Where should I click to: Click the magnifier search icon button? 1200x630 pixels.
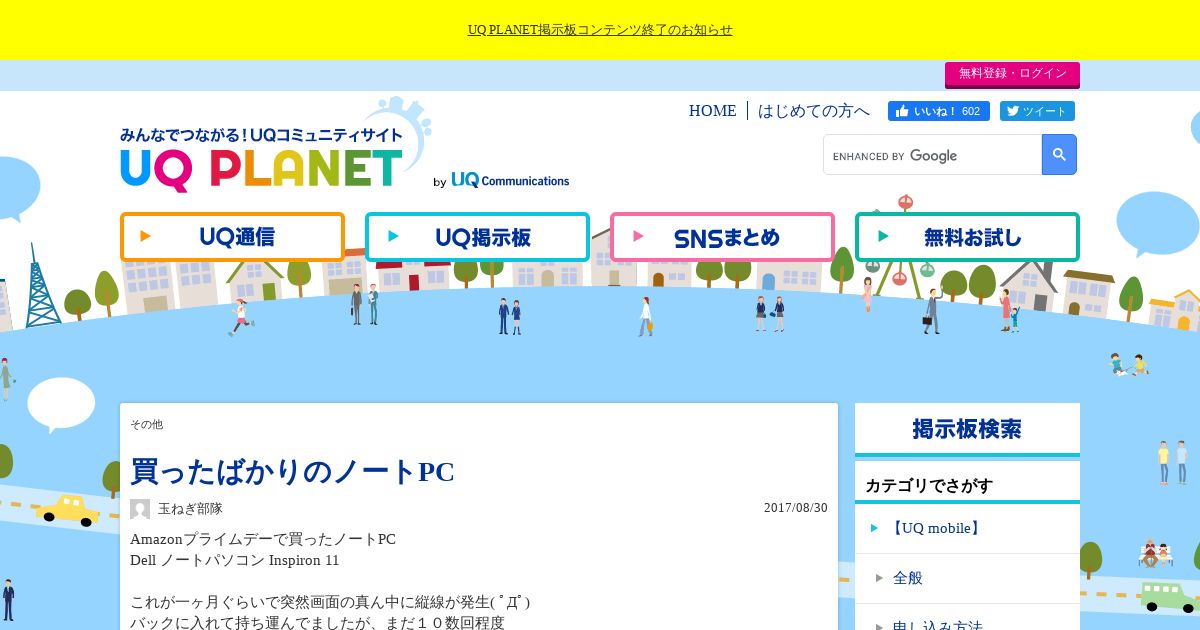click(x=1059, y=155)
